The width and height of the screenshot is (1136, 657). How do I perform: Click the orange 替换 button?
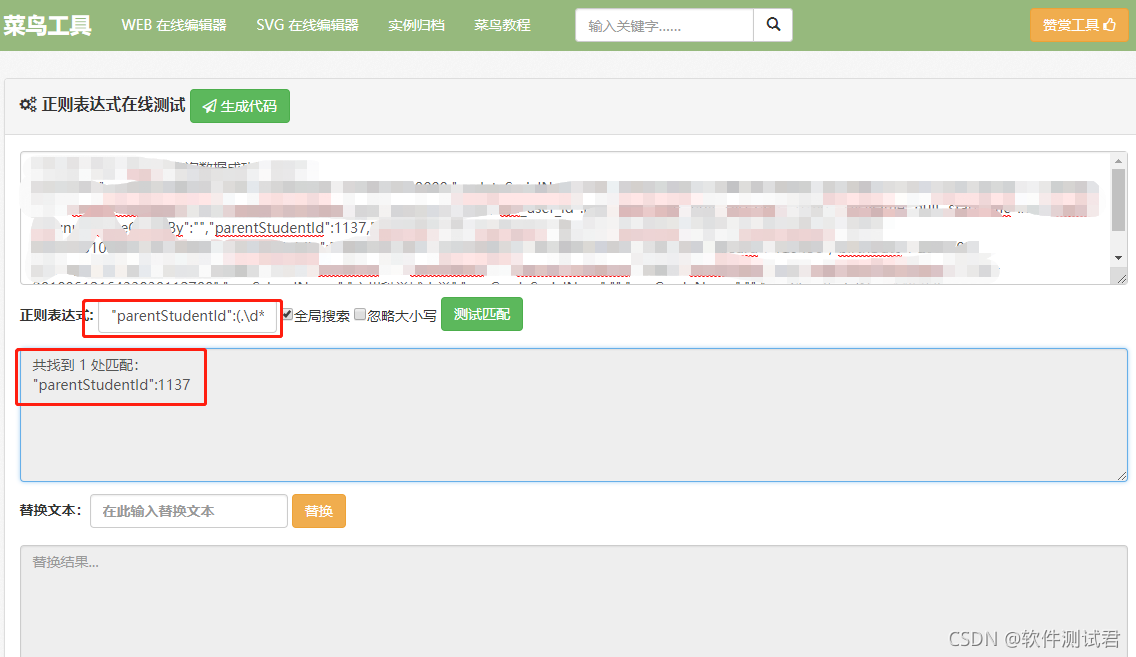tap(319, 511)
